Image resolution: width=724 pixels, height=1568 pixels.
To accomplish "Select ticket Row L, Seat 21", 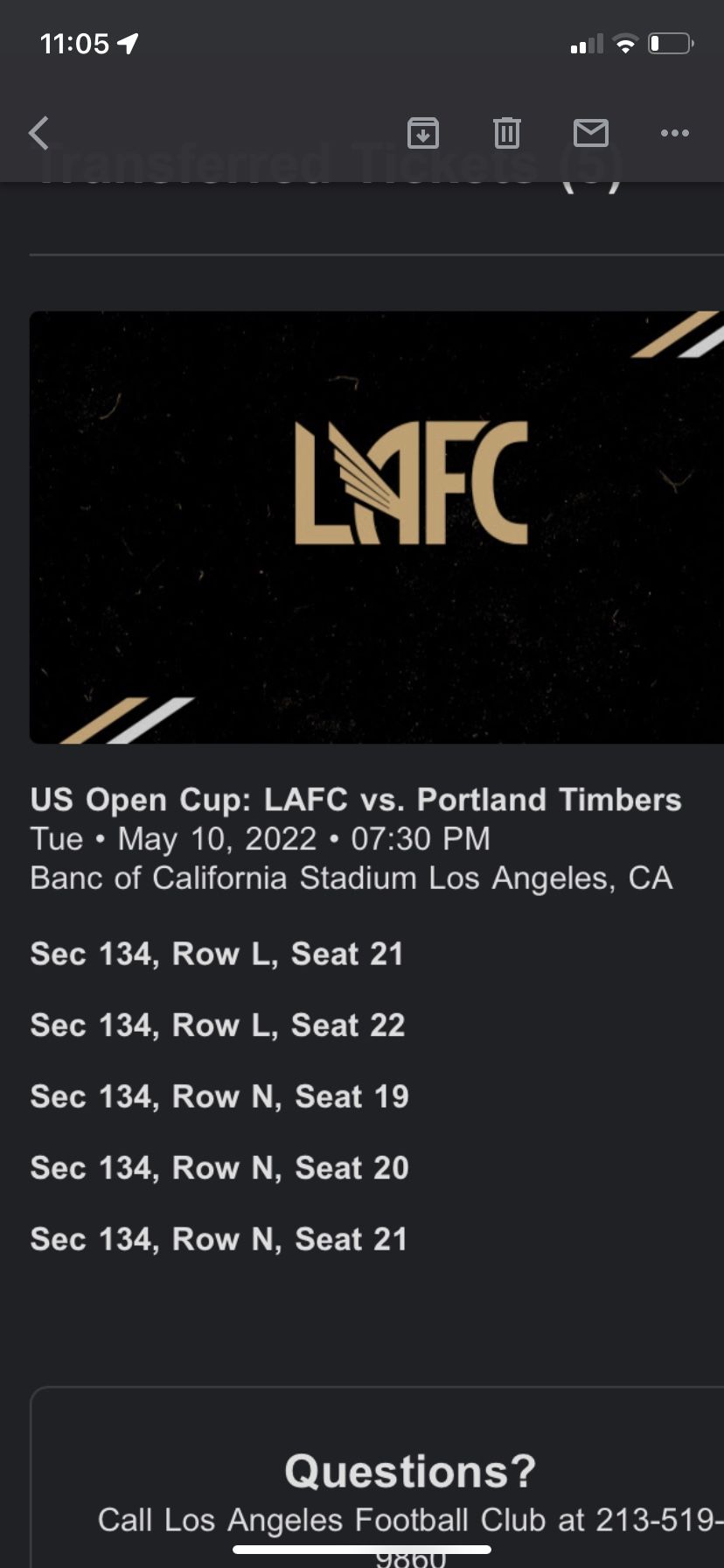I will pos(217,953).
